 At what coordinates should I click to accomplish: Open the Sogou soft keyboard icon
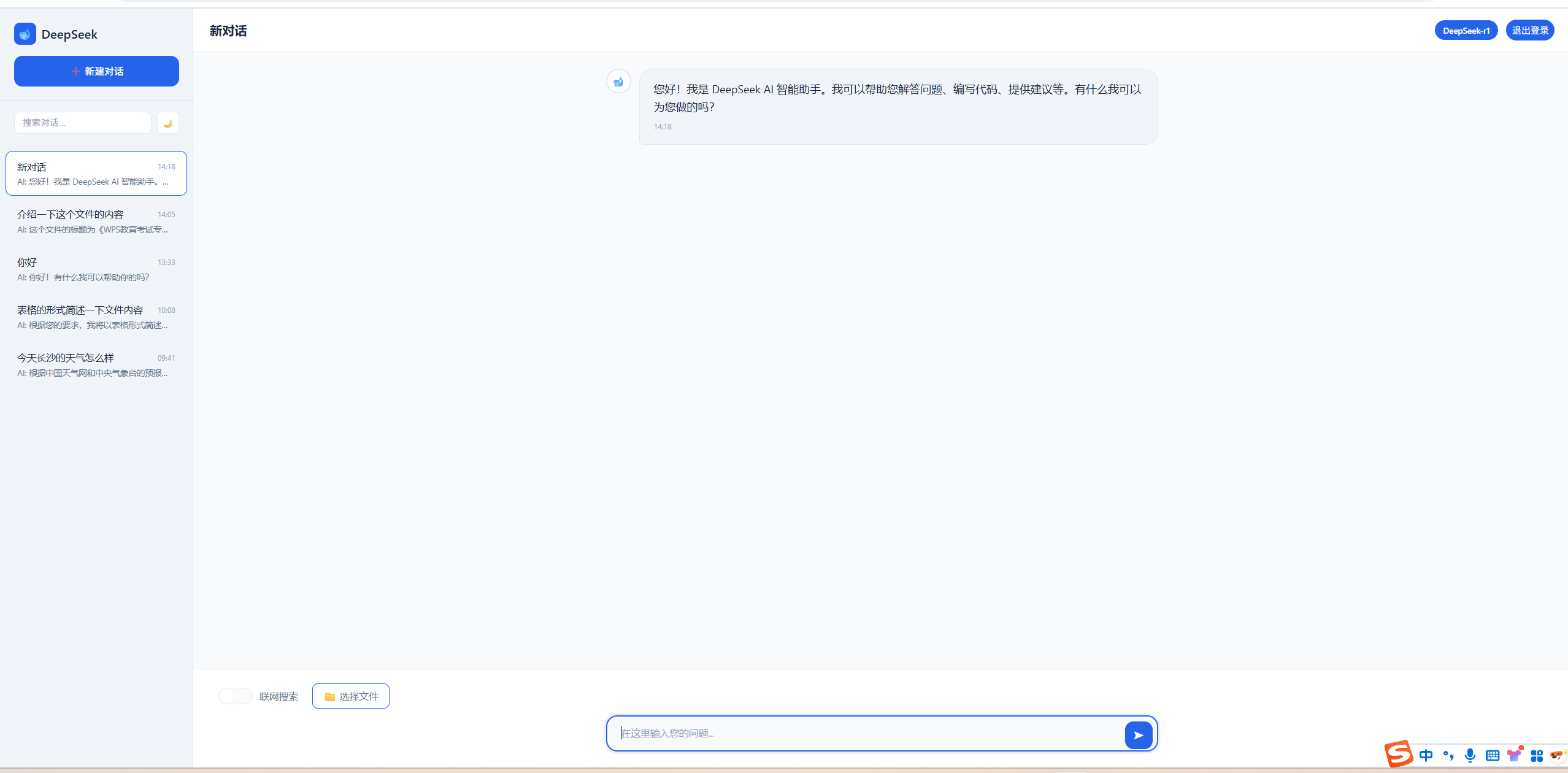(1493, 755)
